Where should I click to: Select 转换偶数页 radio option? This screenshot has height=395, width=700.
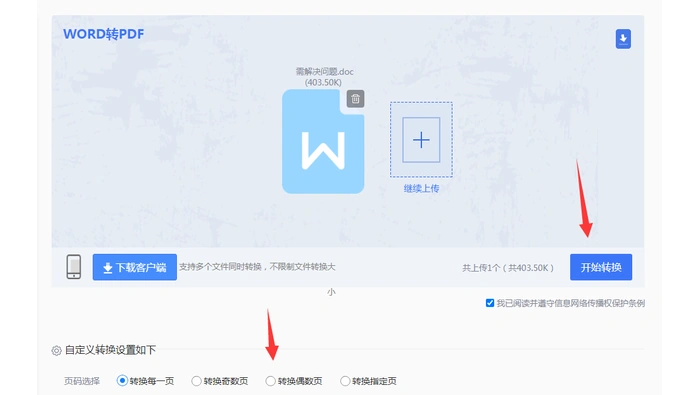point(270,381)
